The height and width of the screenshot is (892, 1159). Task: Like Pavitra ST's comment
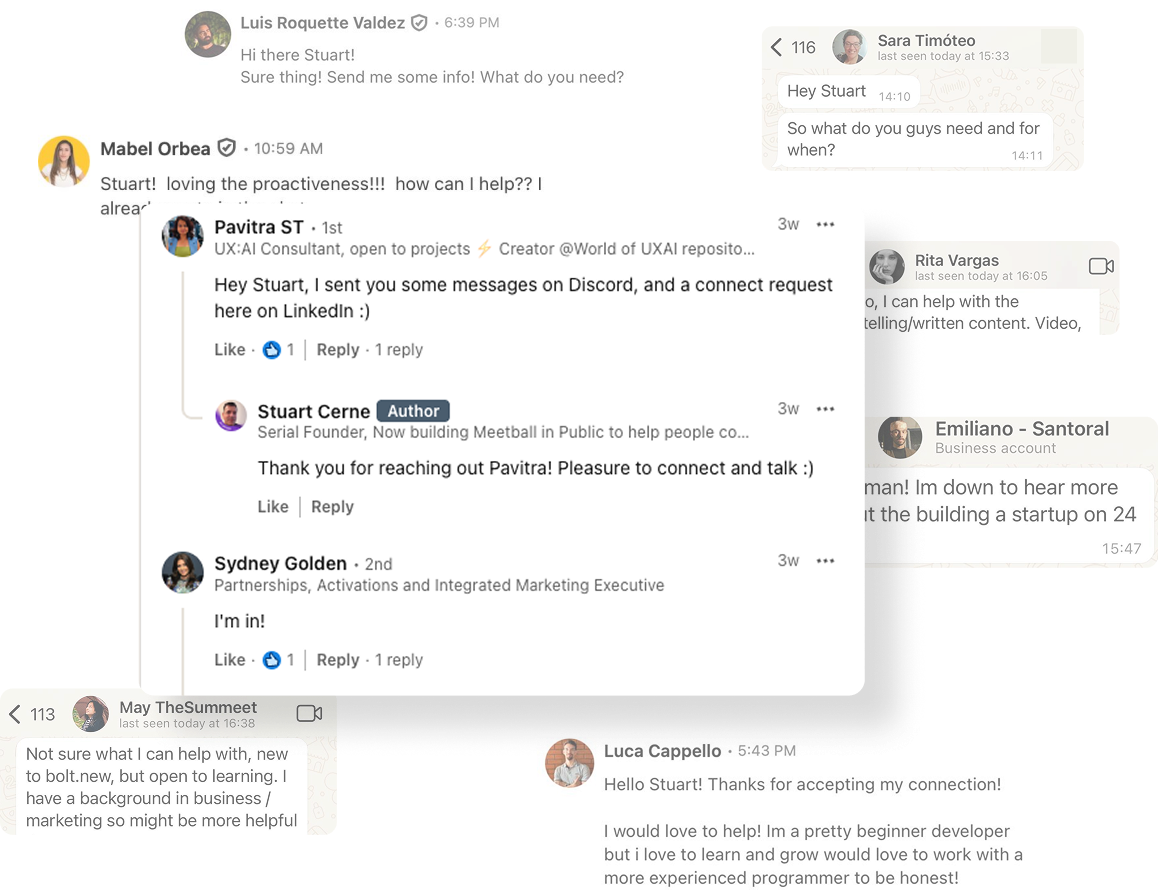click(x=229, y=349)
